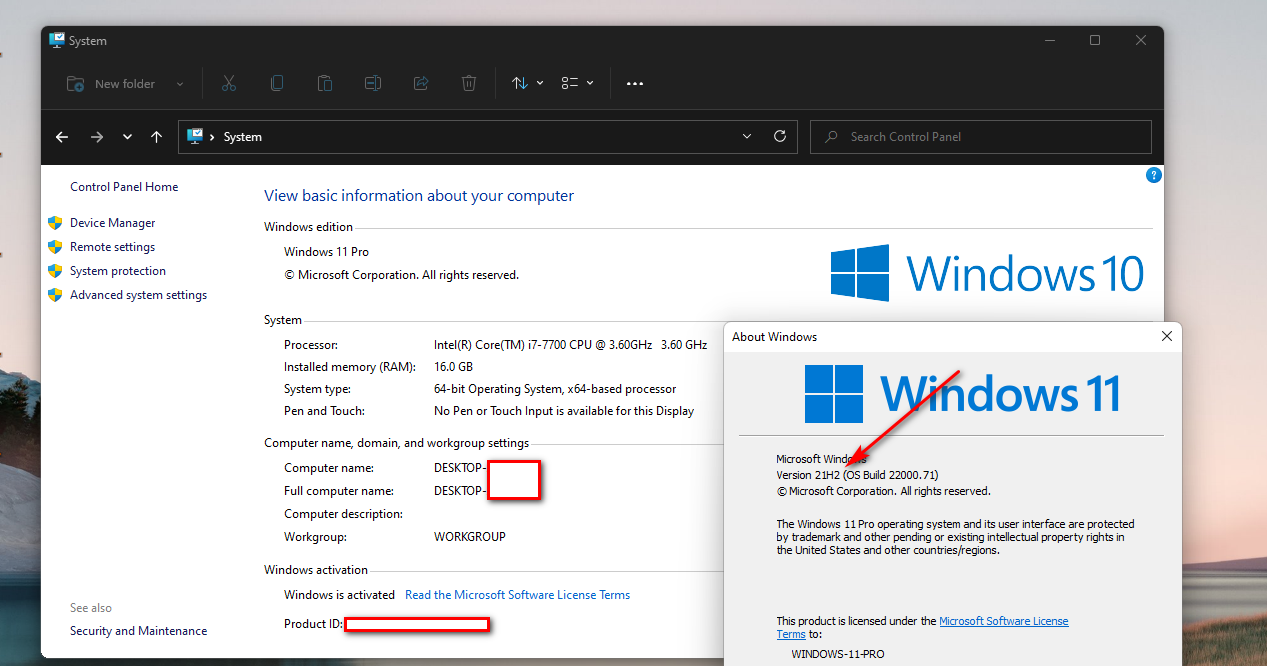Viewport: 1267px width, 666px height.
Task: Click Microsoft Software License Terms in About Windows
Action: 1003,621
